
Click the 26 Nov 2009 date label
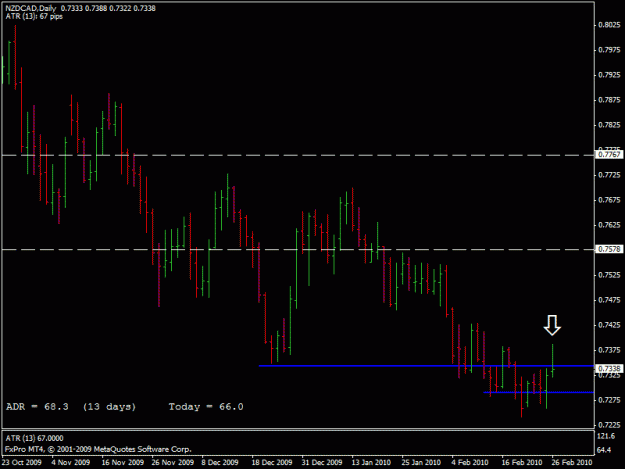click(x=173, y=462)
